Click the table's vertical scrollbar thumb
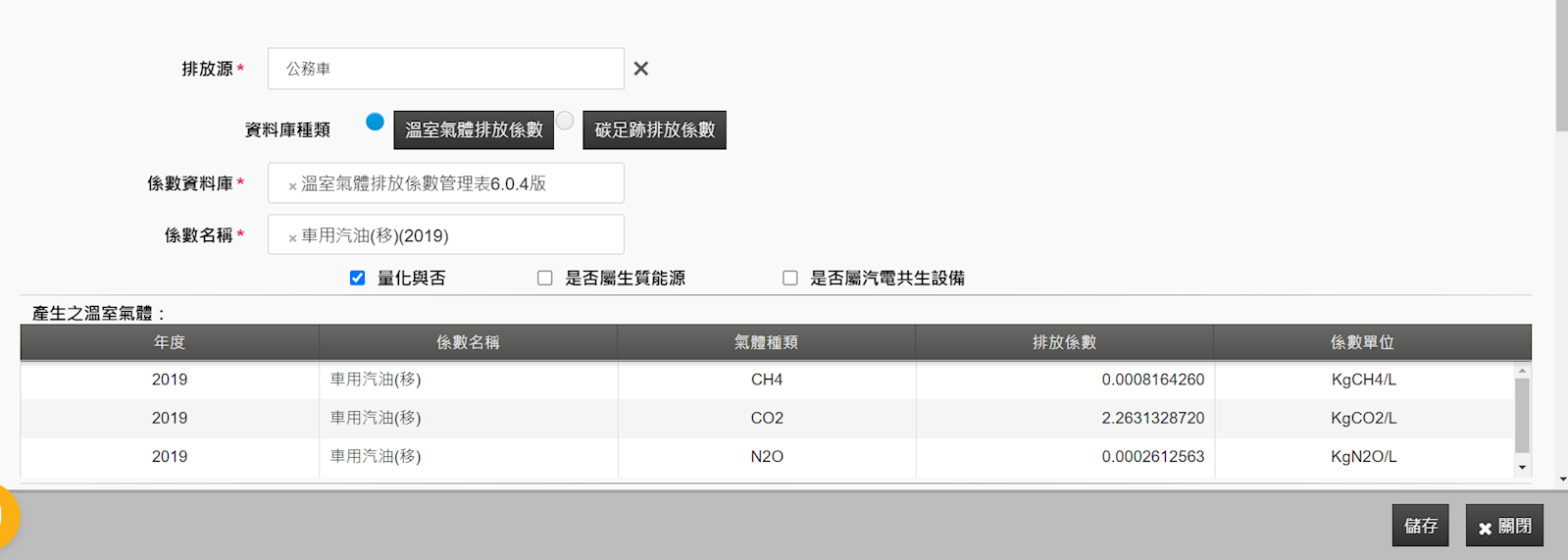The width and height of the screenshot is (1568, 560). click(1522, 414)
